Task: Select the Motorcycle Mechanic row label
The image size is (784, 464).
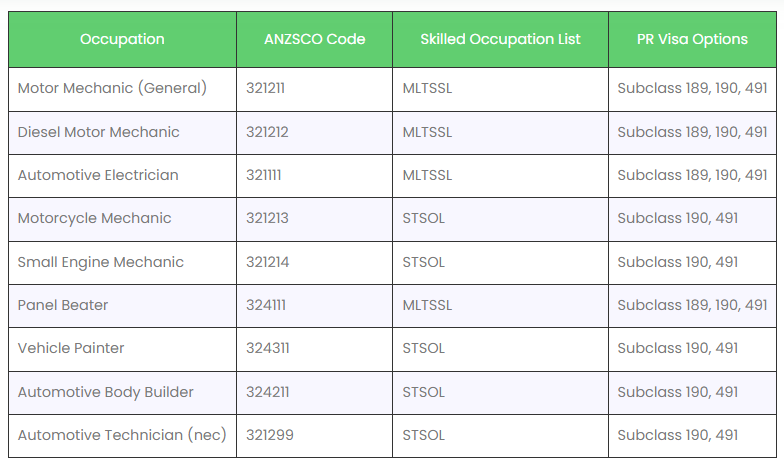Action: pos(95,218)
